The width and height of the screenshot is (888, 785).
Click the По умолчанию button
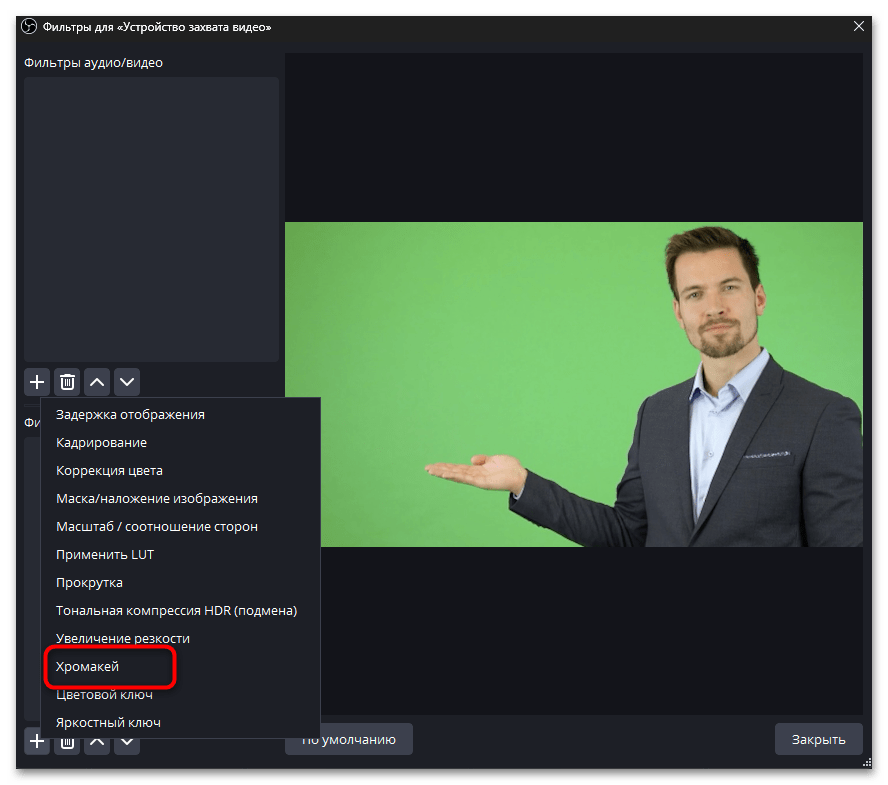(349, 739)
